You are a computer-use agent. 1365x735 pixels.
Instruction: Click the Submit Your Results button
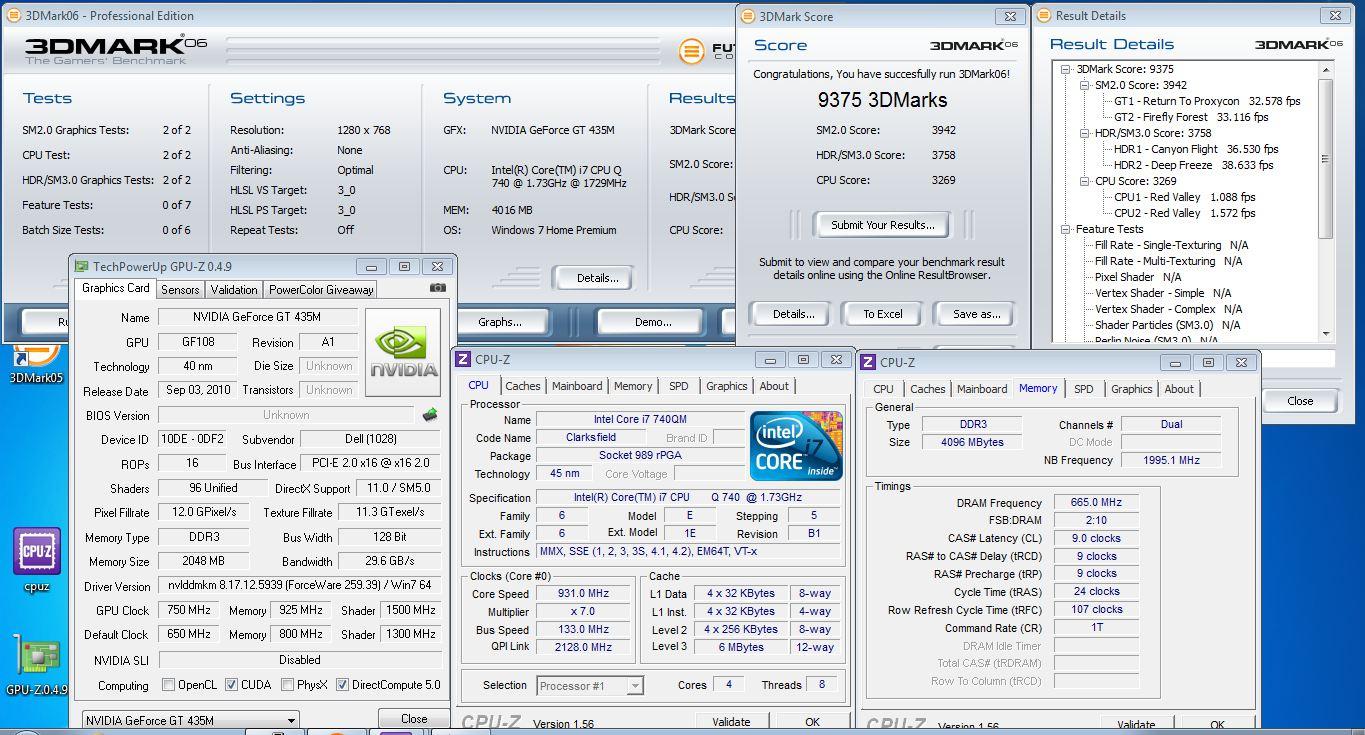(x=883, y=225)
